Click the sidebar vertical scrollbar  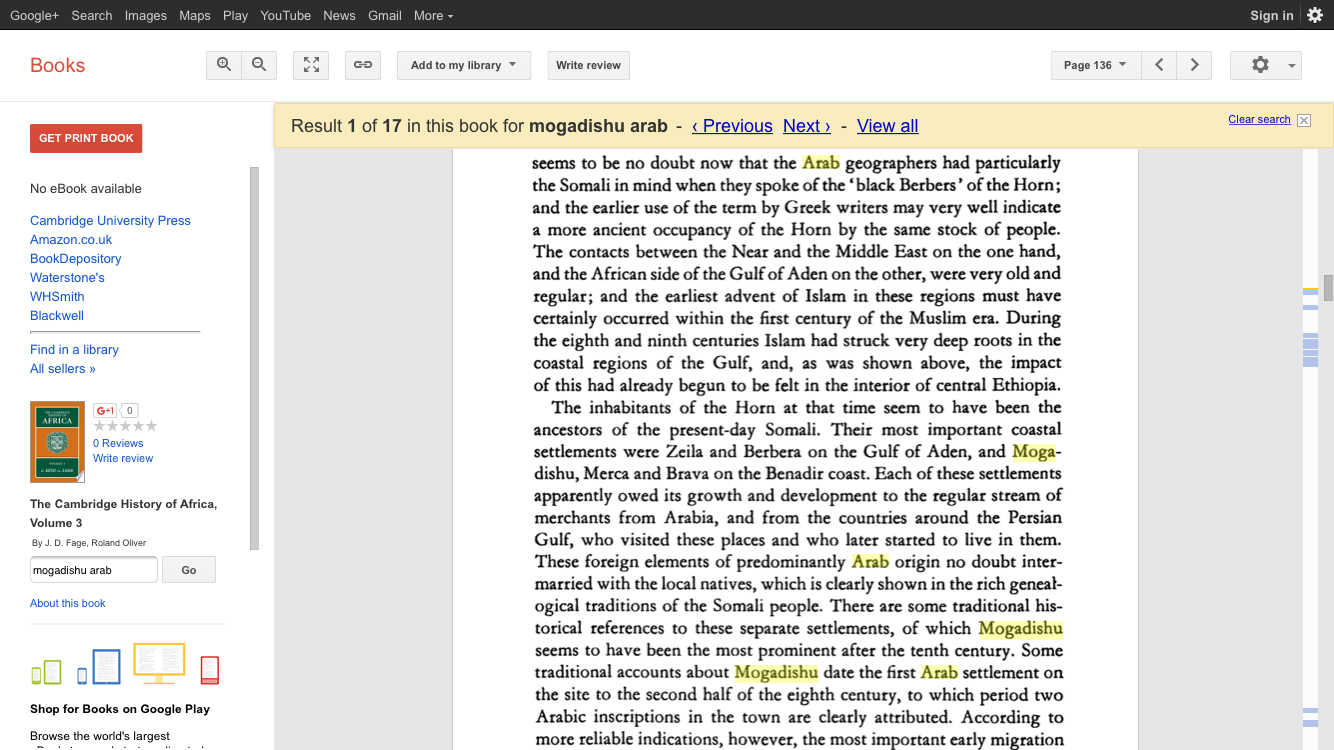point(254,358)
